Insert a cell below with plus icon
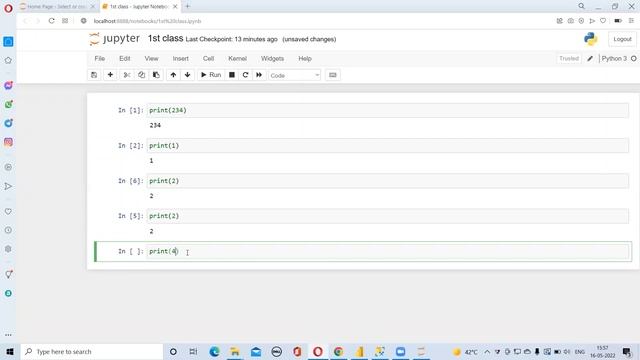 (110, 75)
